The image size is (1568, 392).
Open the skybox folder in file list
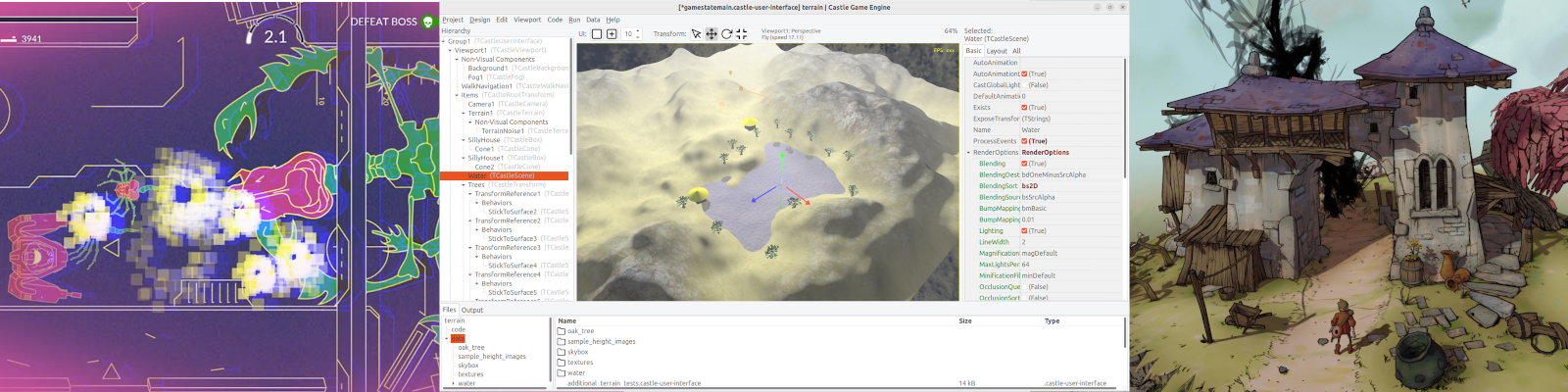(x=577, y=352)
